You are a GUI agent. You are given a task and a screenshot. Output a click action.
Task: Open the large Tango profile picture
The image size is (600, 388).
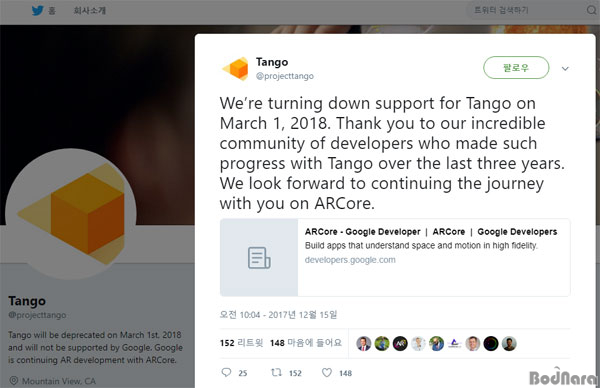(x=71, y=214)
